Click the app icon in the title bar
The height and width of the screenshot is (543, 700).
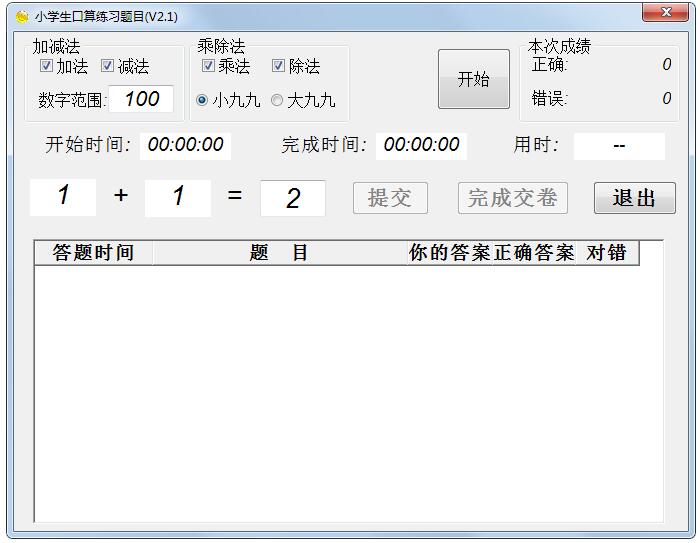click(x=21, y=17)
